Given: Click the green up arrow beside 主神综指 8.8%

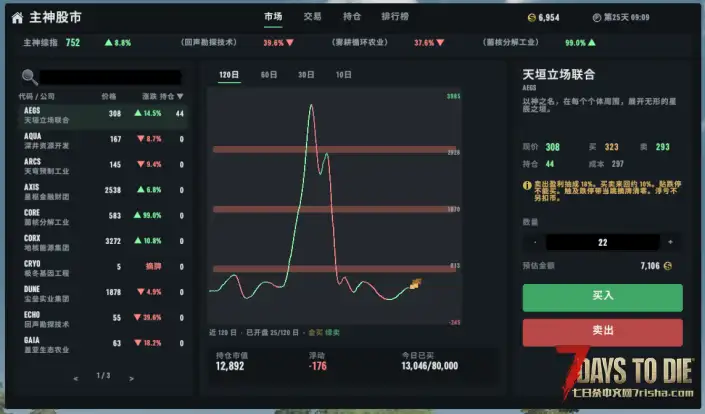Looking at the screenshot, I should tap(108, 43).
